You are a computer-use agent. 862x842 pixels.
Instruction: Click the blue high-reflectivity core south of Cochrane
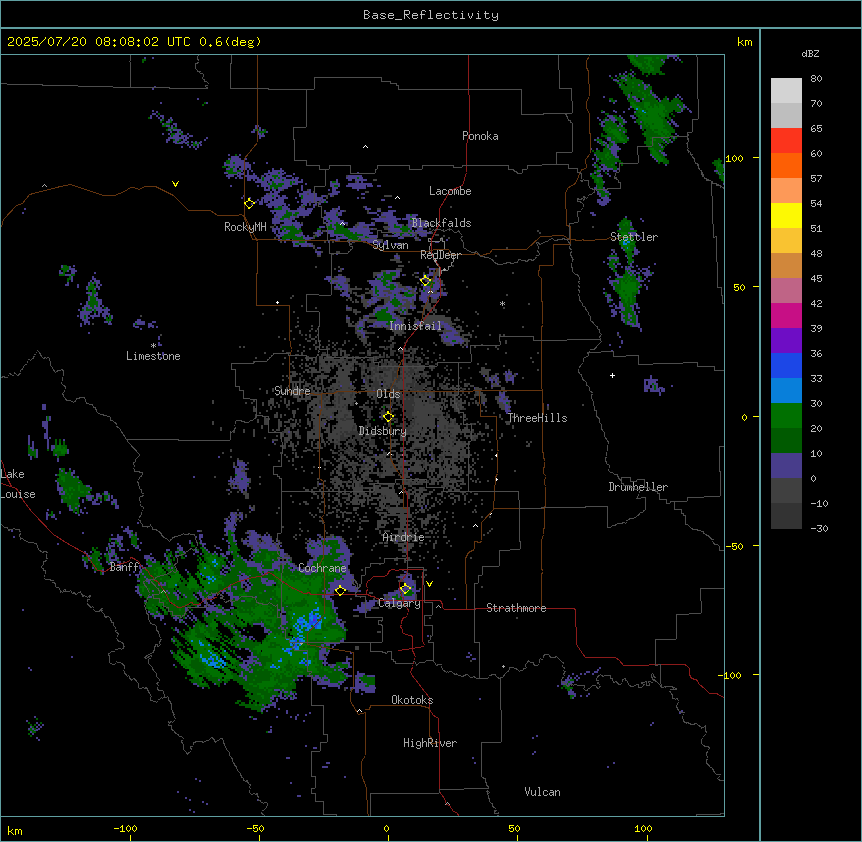308,622
